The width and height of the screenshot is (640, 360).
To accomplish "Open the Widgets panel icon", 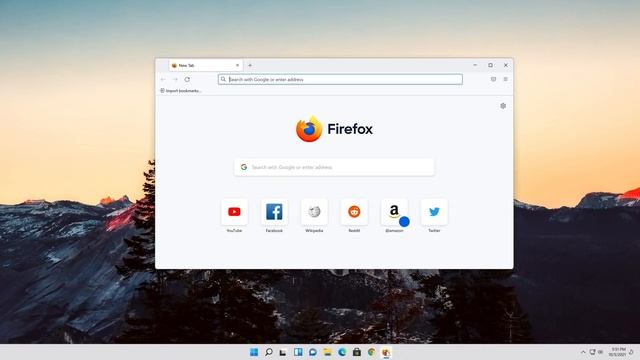I will (298, 352).
